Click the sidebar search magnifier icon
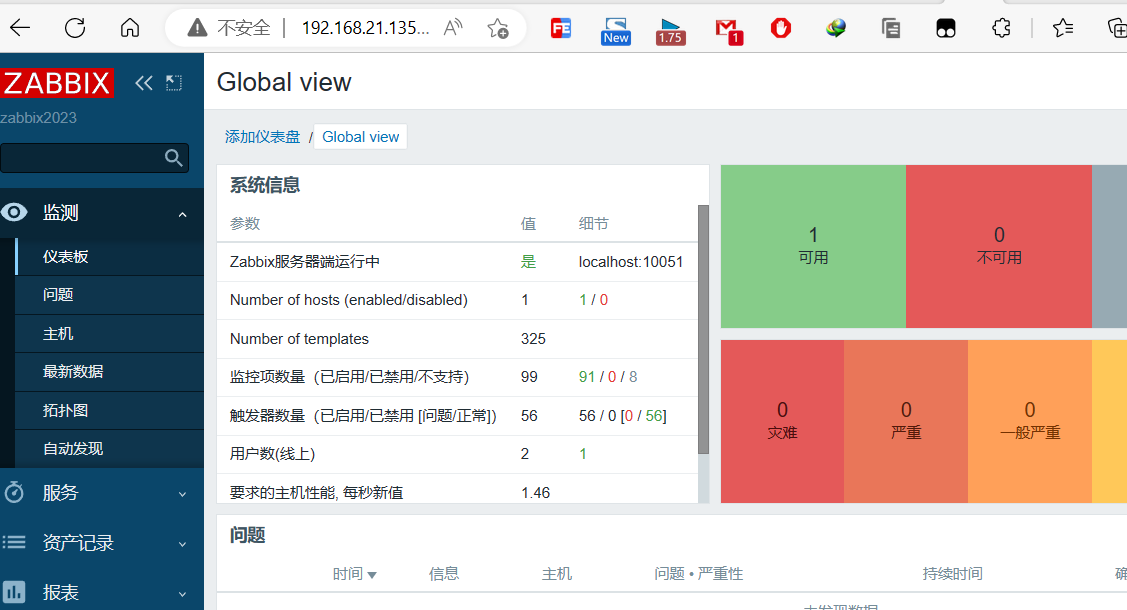The height and width of the screenshot is (610, 1127). pyautogui.click(x=173, y=157)
